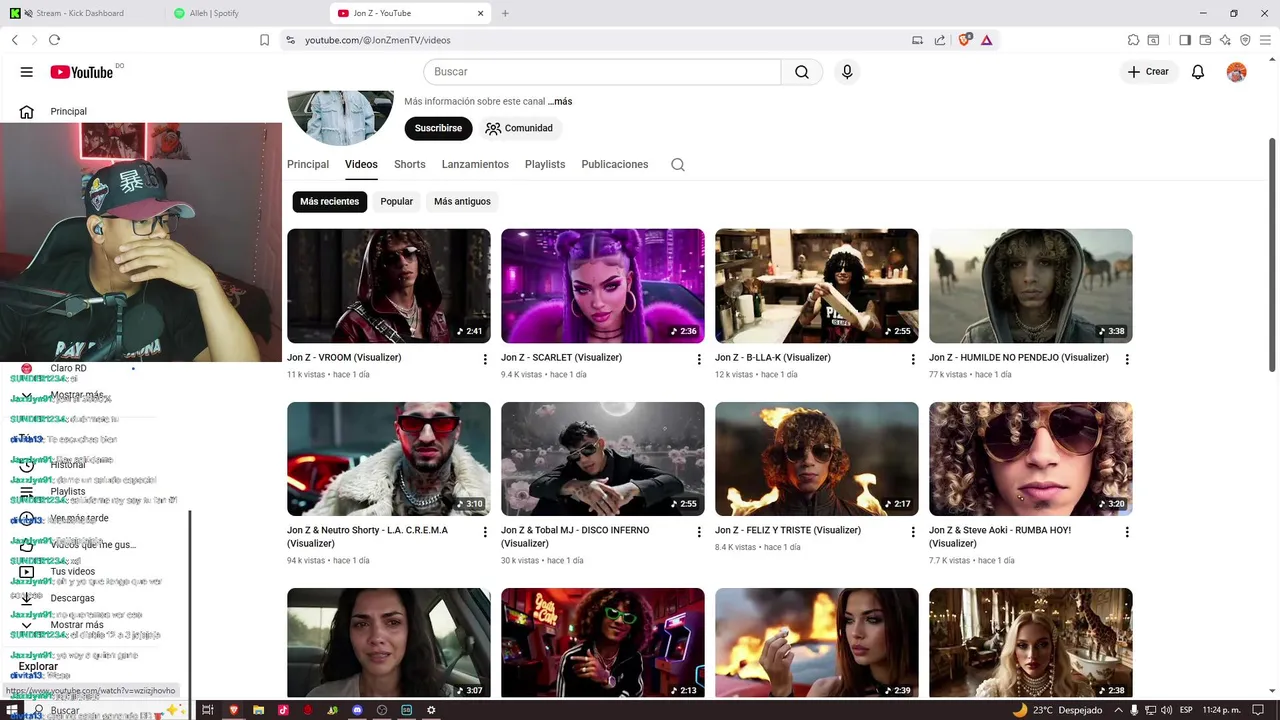Open the notifications bell
The width and height of the screenshot is (1280, 720).
pyautogui.click(x=1198, y=72)
